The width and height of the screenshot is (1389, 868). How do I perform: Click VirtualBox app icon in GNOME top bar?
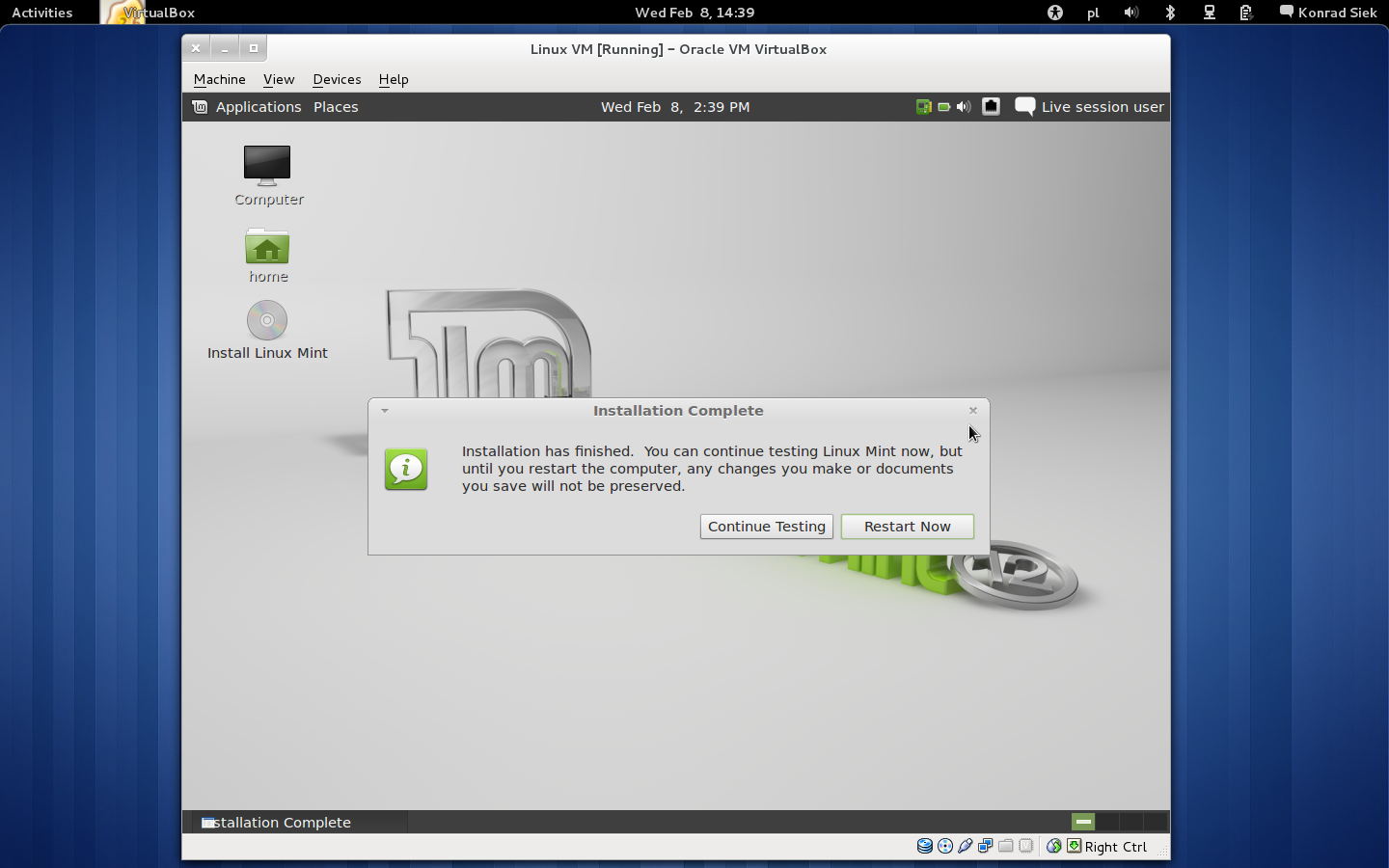(122, 13)
